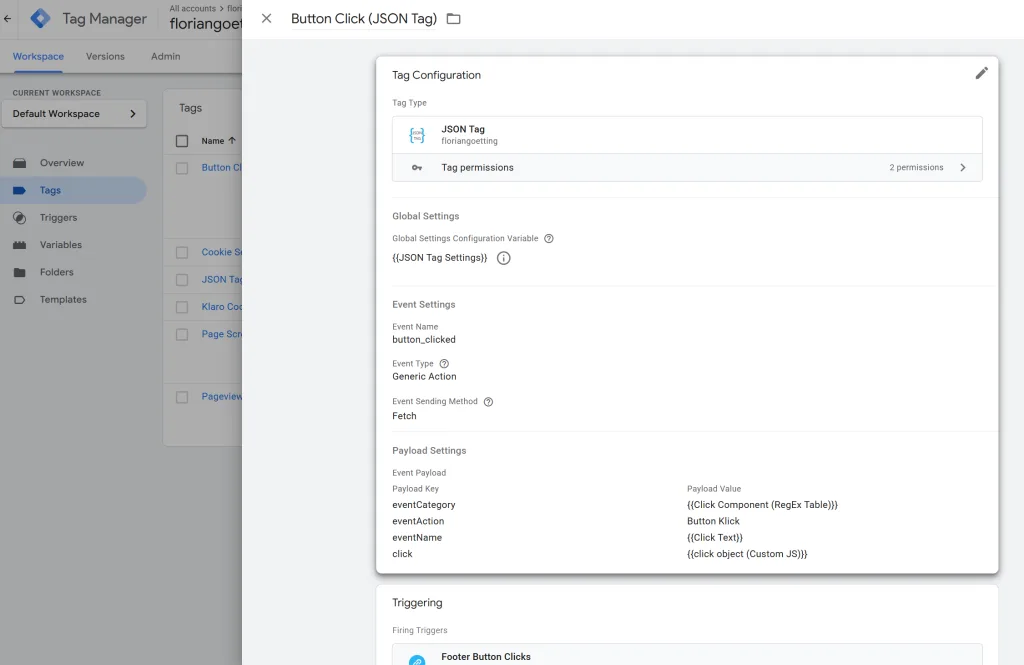Open the Overview section icon

coord(20,163)
